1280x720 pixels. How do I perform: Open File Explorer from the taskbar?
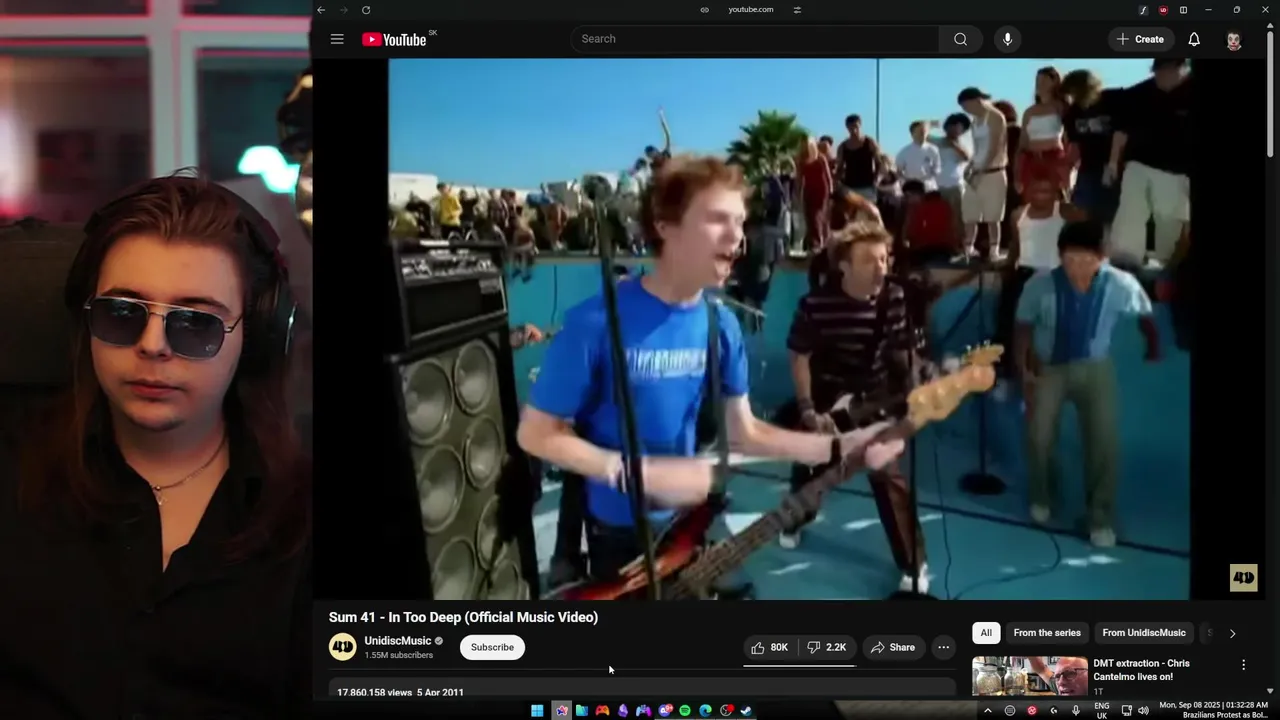581,711
